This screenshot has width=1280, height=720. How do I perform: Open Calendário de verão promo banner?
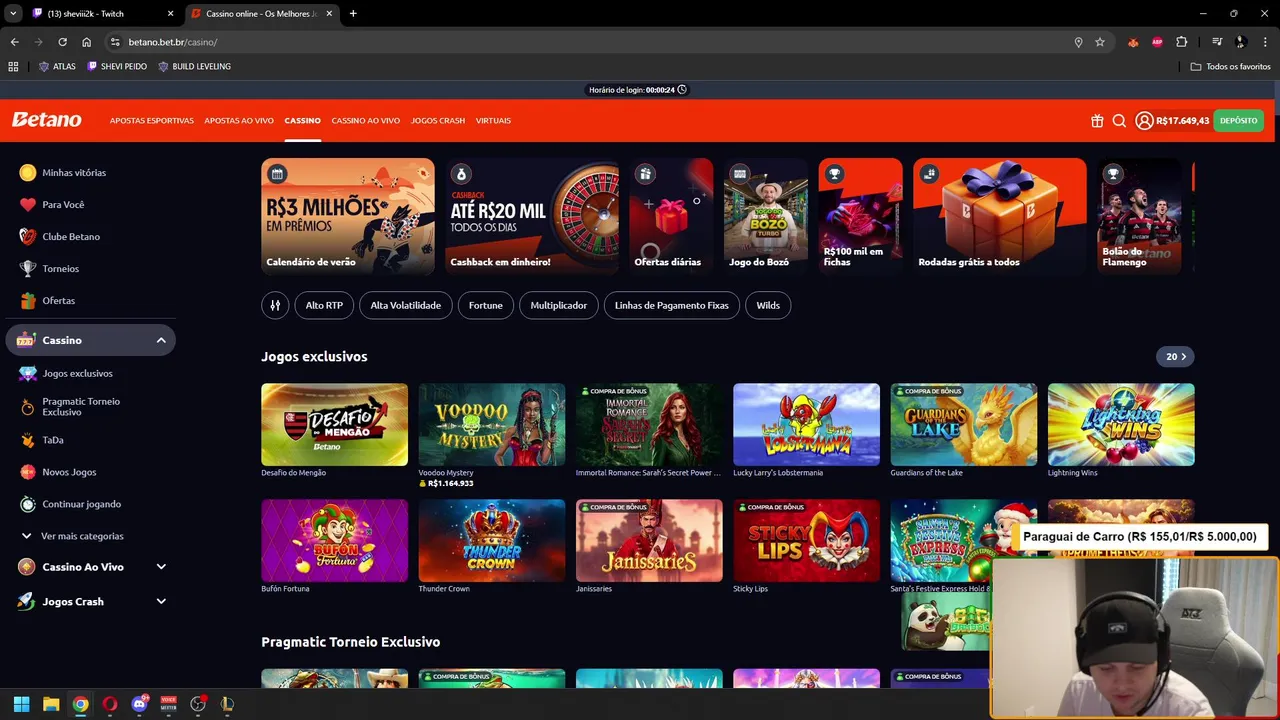coord(348,216)
